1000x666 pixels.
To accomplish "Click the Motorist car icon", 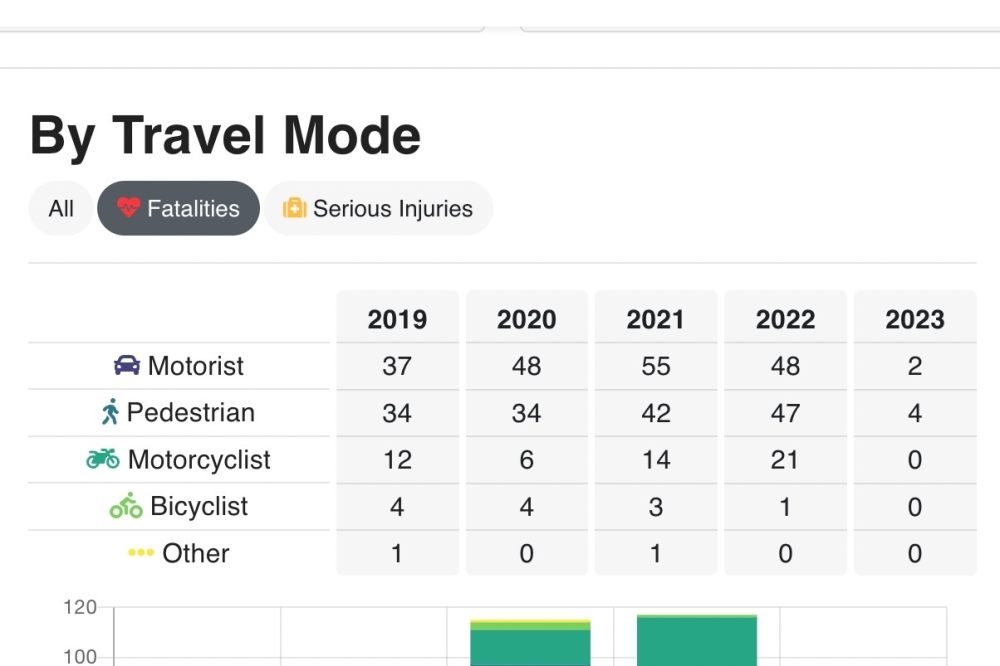I will click(127, 365).
